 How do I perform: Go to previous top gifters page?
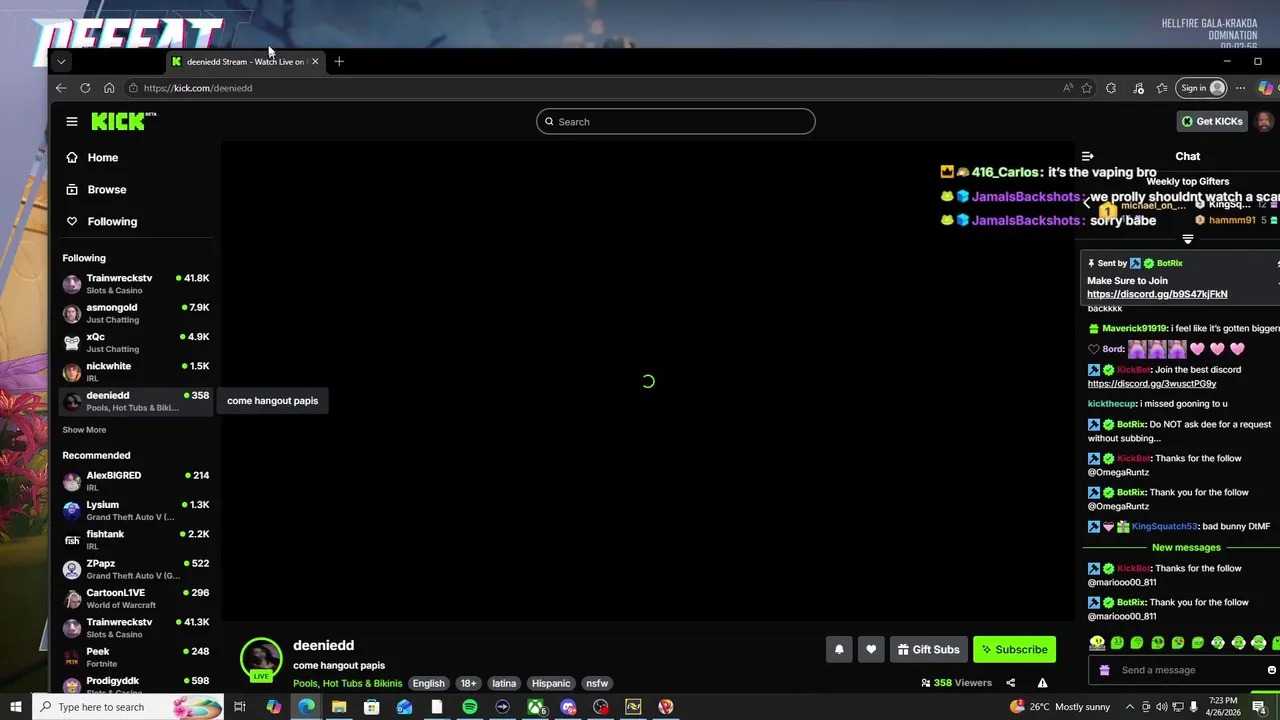(1087, 203)
